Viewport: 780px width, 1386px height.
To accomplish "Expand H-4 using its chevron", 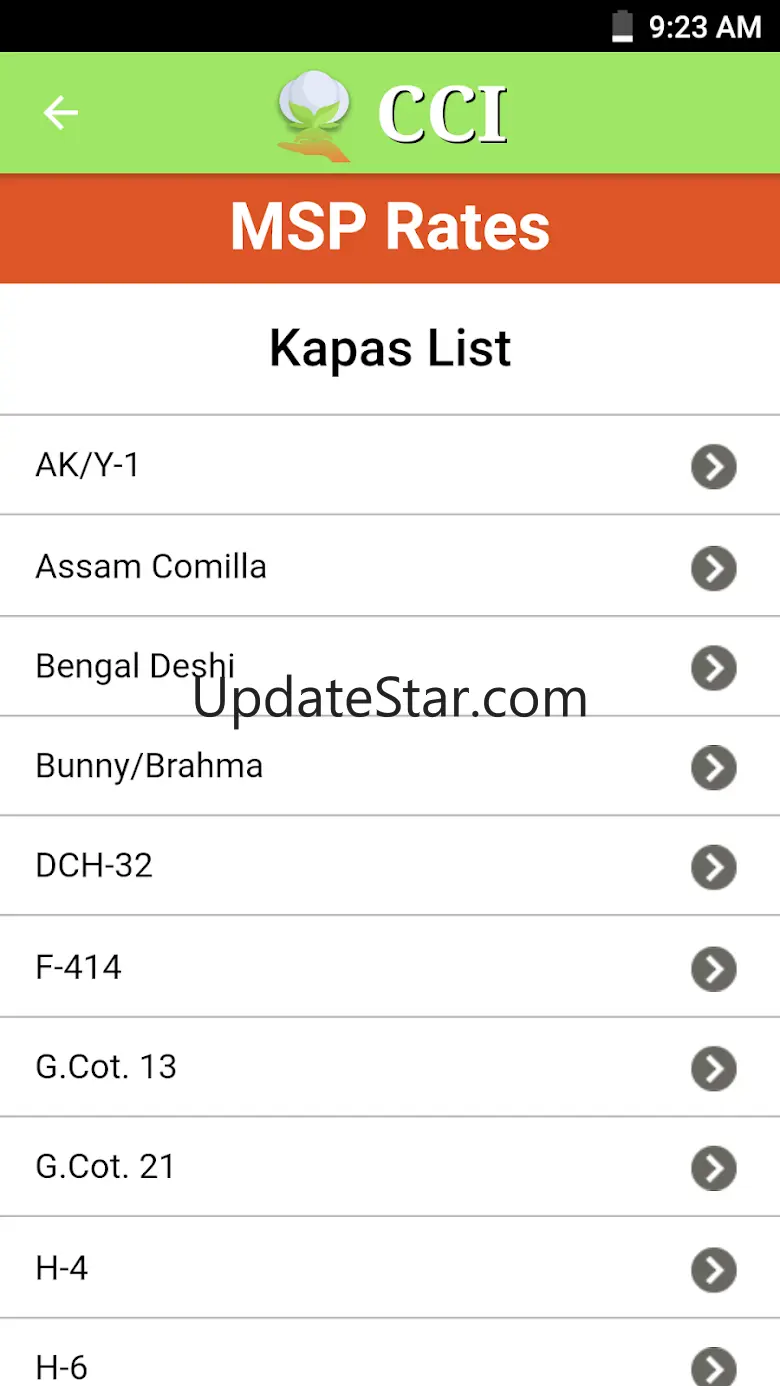I will tap(714, 1270).
